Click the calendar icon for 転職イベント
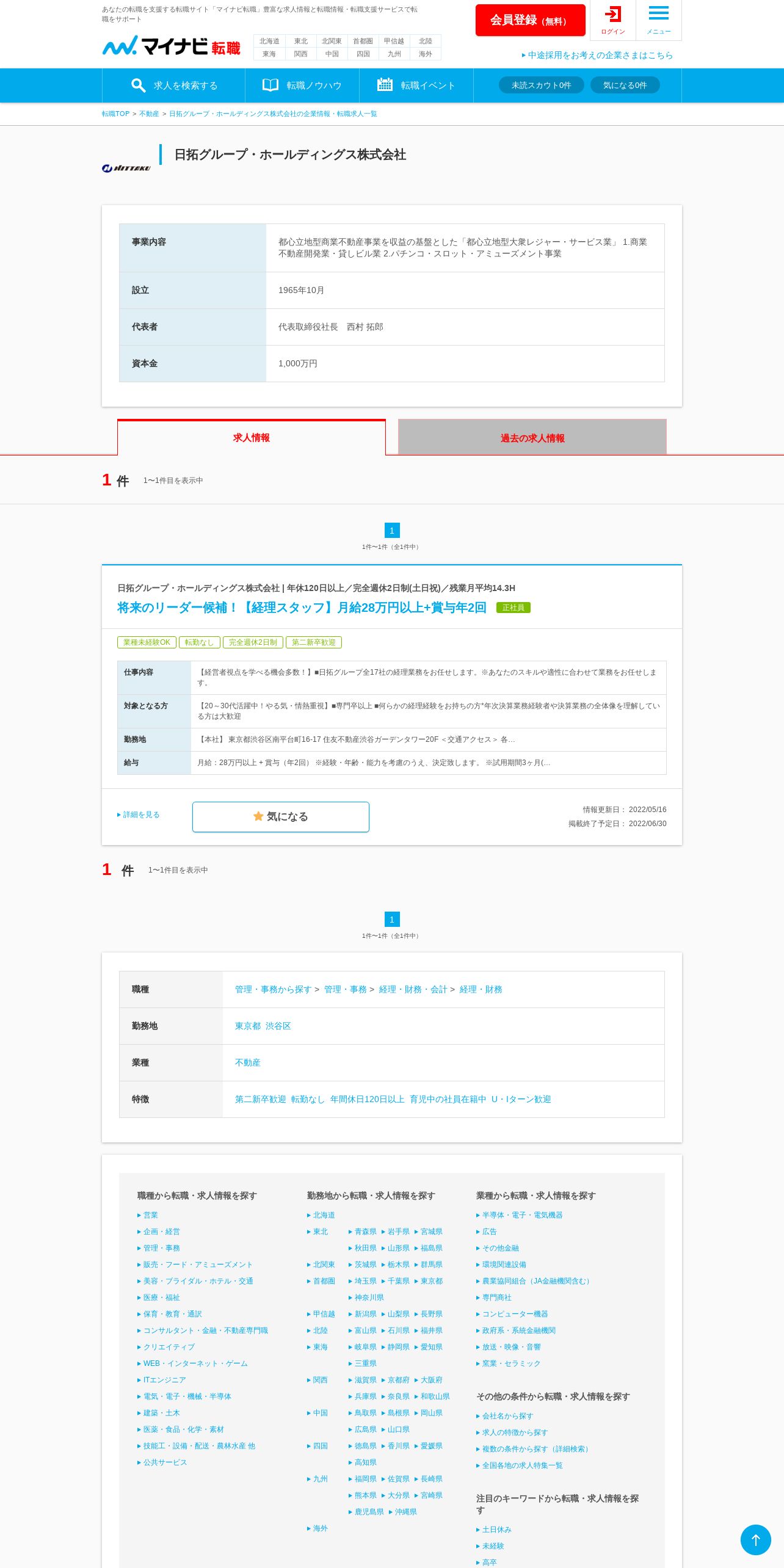The image size is (784, 1568). pos(385,85)
